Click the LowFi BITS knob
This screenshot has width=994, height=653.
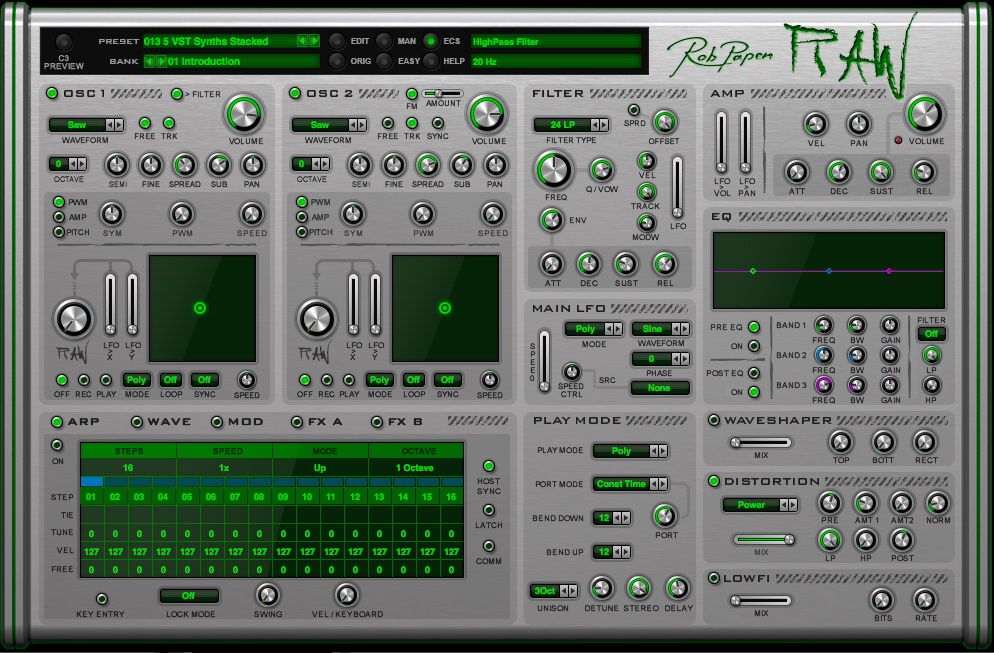click(x=882, y=600)
